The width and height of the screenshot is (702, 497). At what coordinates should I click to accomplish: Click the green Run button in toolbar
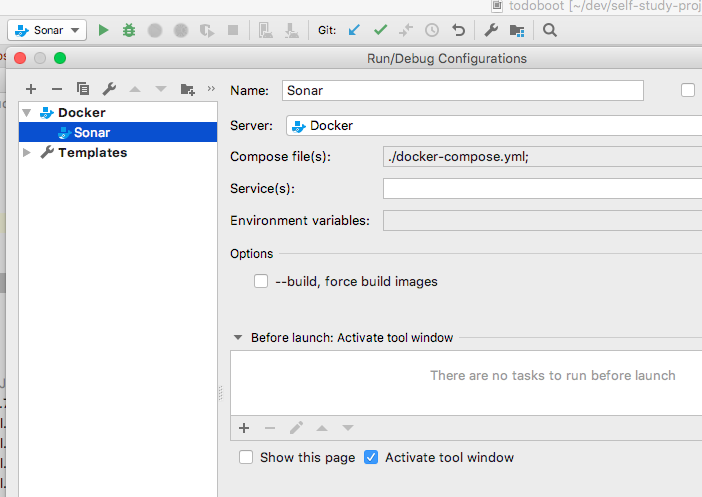coord(103,30)
